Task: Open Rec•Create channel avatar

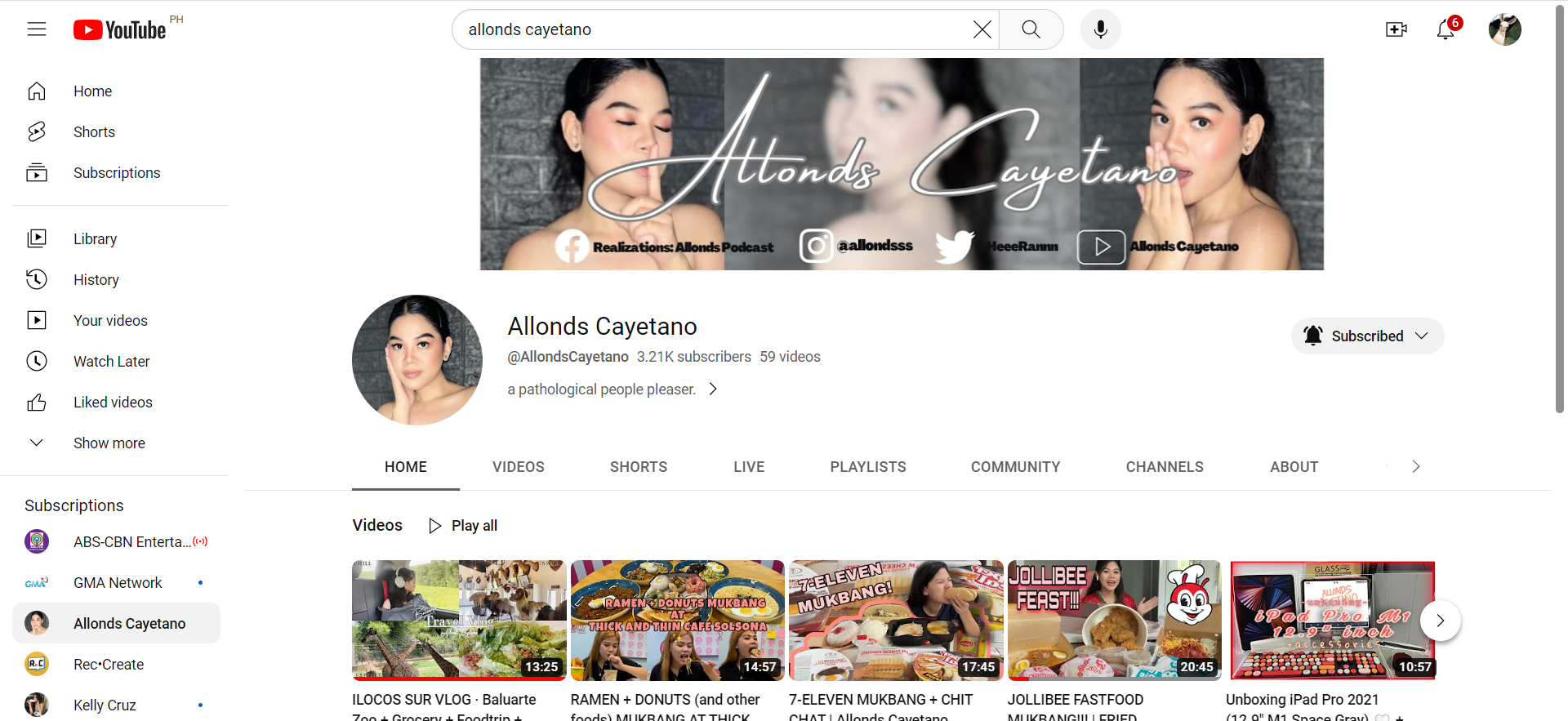Action: click(37, 664)
